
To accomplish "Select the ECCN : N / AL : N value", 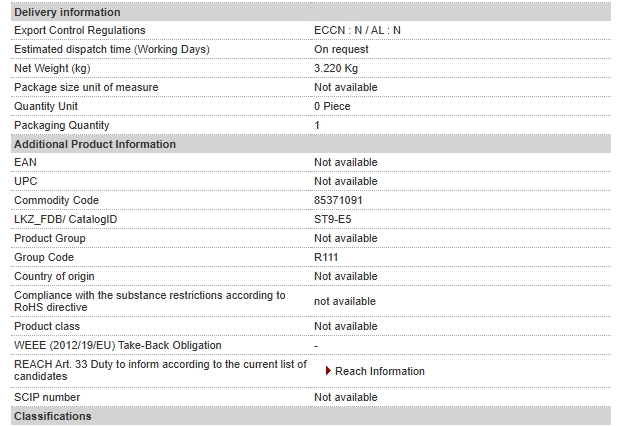I will point(357,31).
